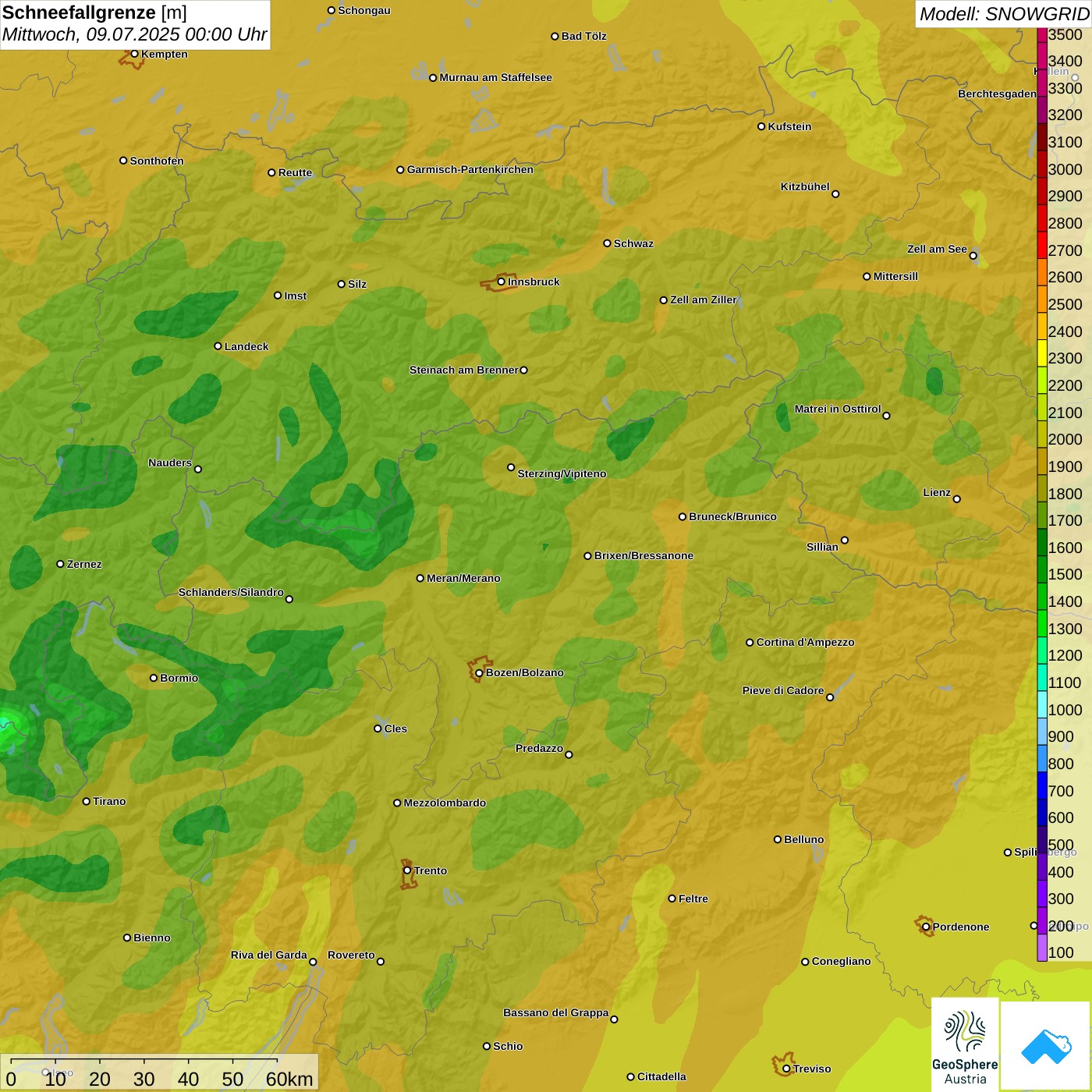Viewport: 1092px width, 1092px height.
Task: Click the blue logo beside GeoSphere Austria
Action: 1046,1046
